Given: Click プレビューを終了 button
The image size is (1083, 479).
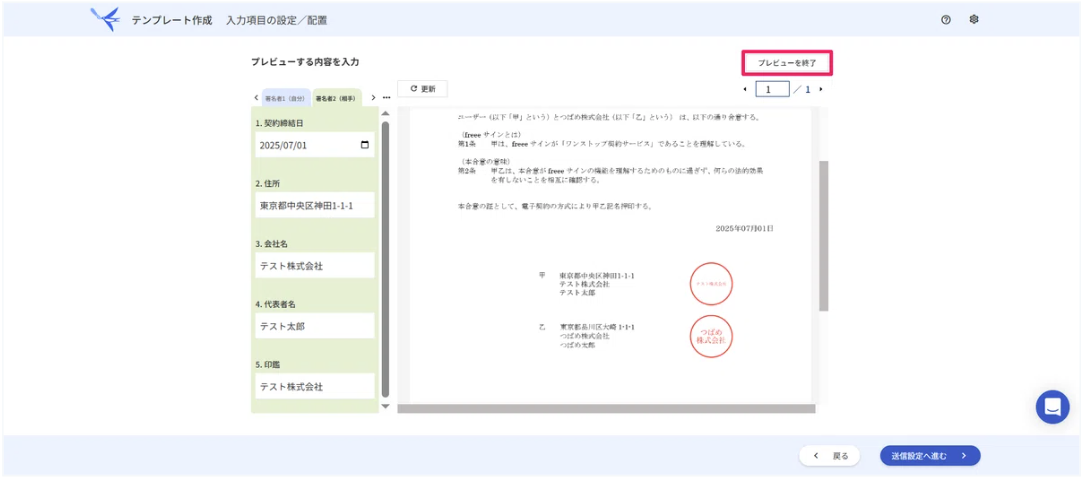Looking at the screenshot, I should [x=787, y=63].
